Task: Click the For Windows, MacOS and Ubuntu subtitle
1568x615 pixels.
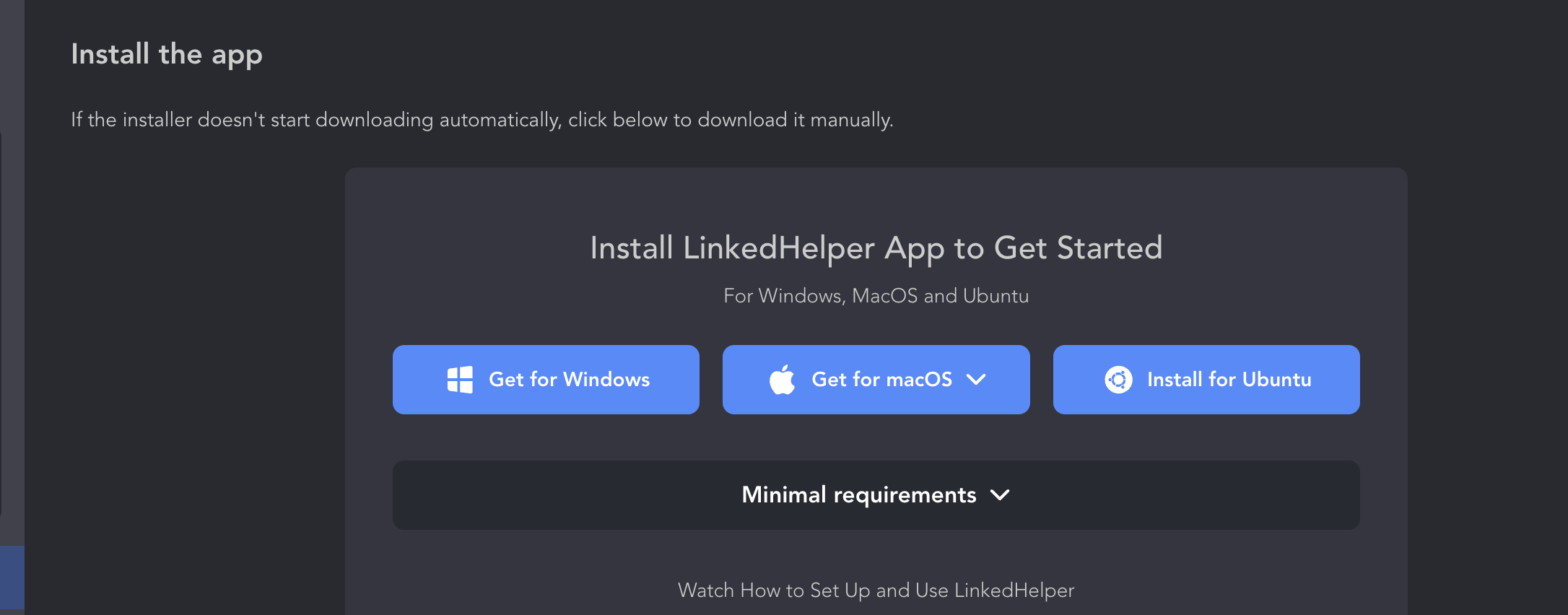Action: pos(876,296)
